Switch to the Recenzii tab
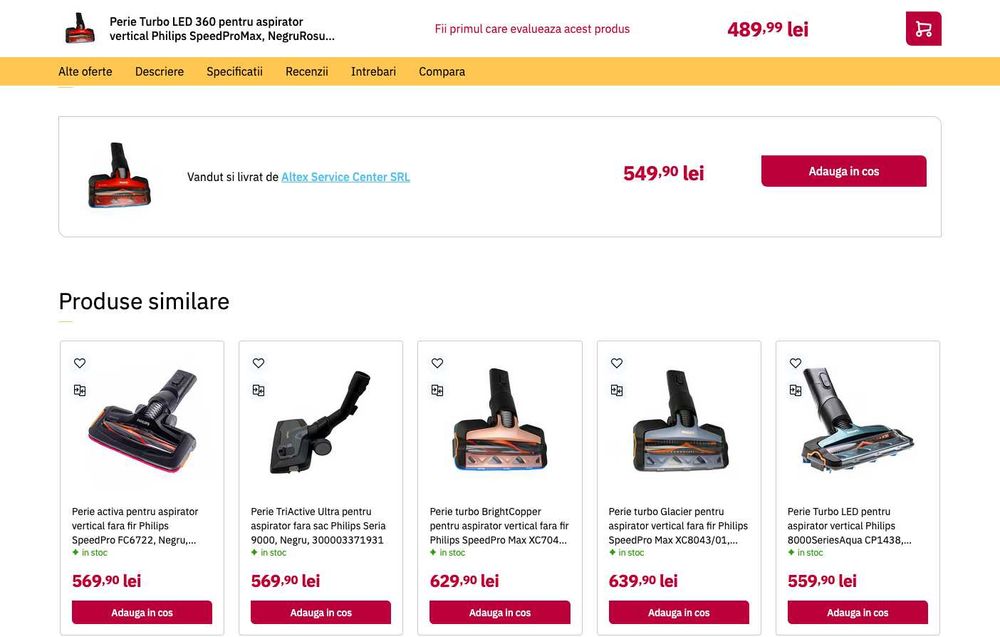Screen dimensions: 1000x637 [307, 71]
